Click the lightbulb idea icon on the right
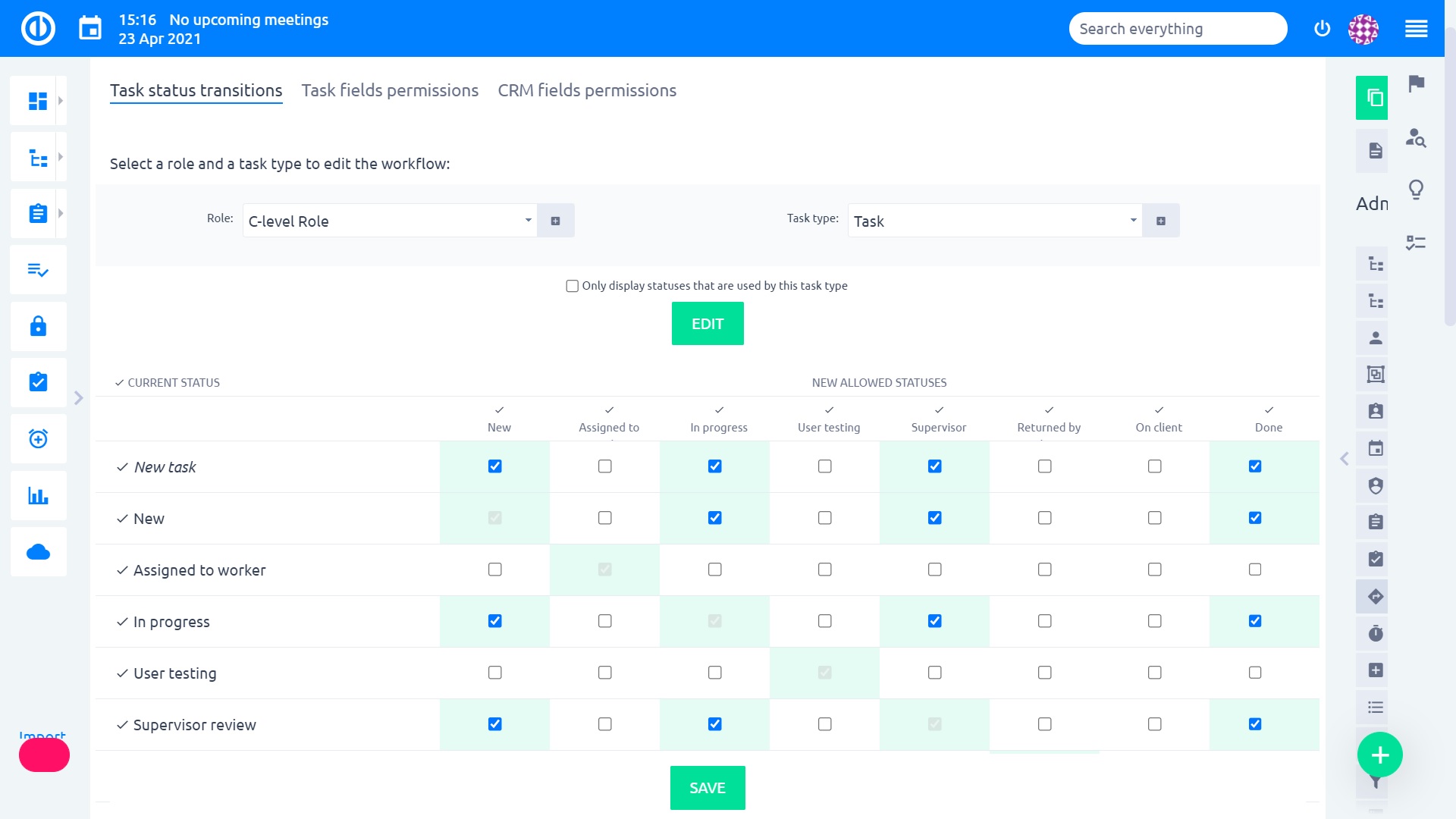The height and width of the screenshot is (819, 1456). pyautogui.click(x=1417, y=190)
